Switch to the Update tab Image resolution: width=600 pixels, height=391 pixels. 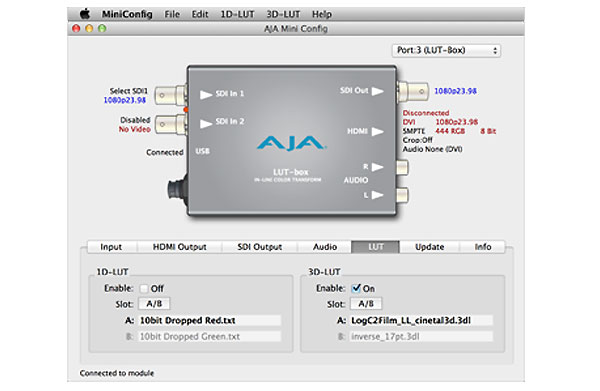[x=429, y=247]
